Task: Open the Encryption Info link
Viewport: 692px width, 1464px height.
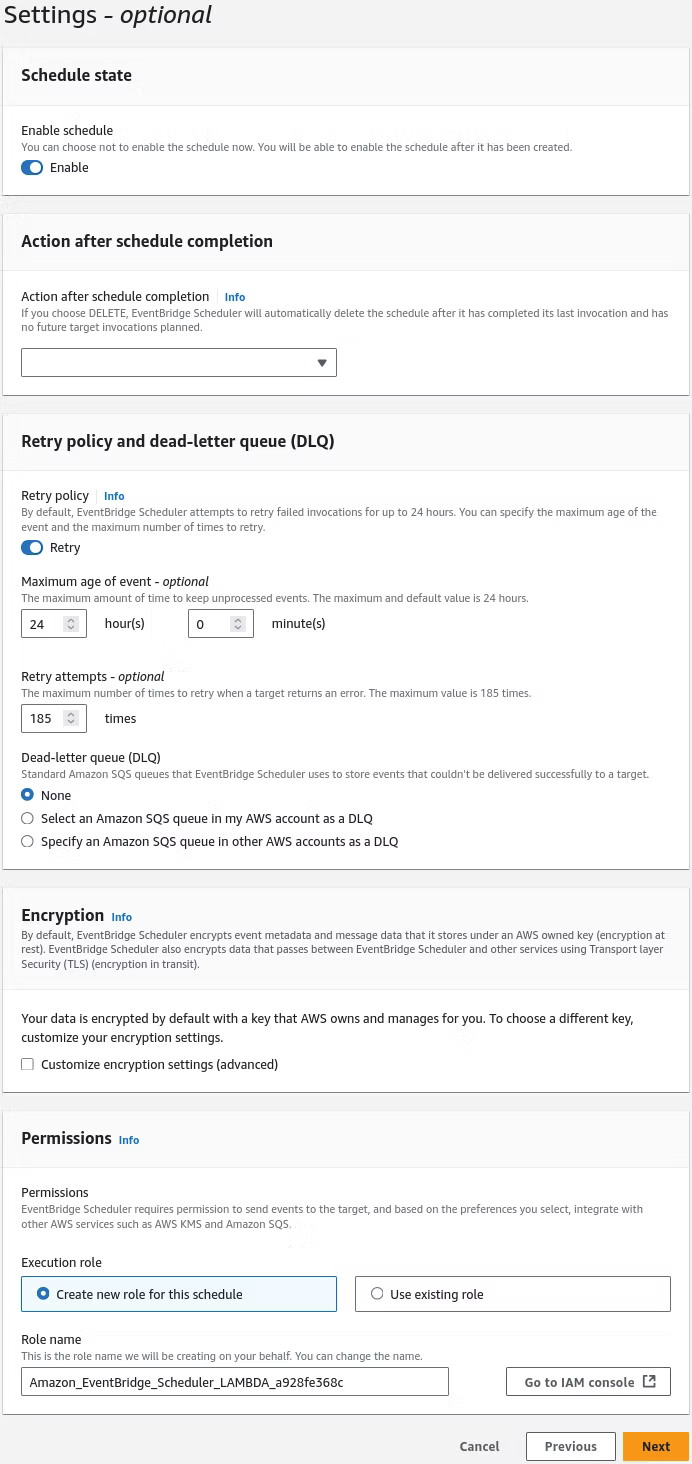Action: pos(122,917)
